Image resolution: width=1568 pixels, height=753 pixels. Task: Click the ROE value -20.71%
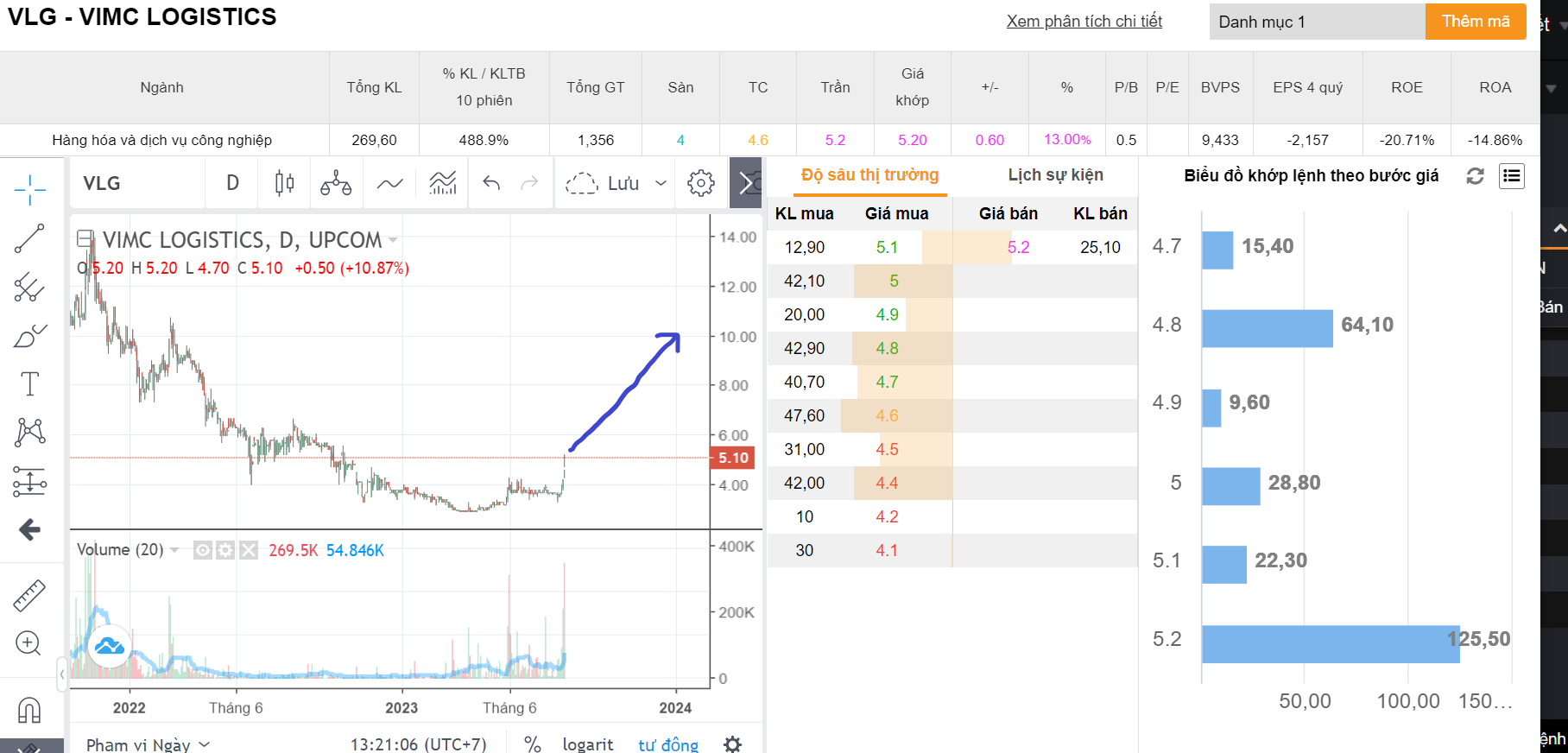1407,140
